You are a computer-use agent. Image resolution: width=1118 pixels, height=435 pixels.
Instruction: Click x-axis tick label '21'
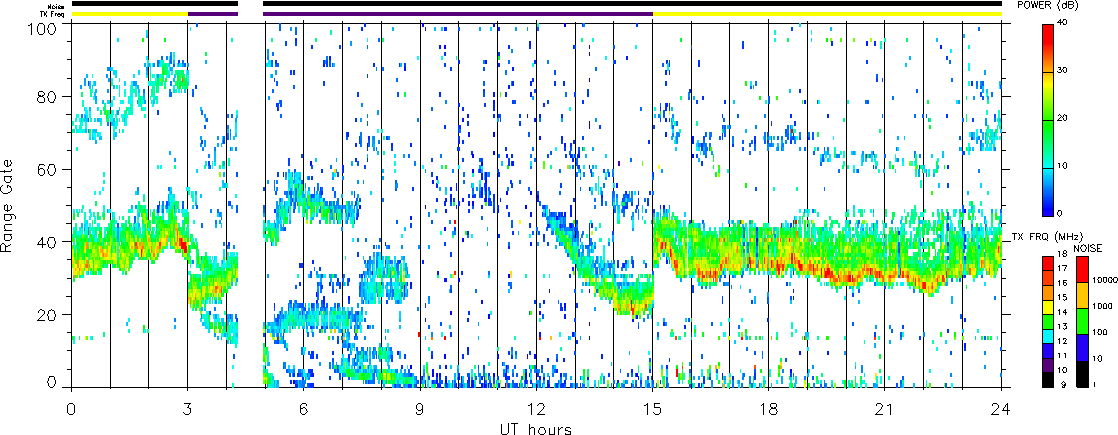click(x=884, y=407)
